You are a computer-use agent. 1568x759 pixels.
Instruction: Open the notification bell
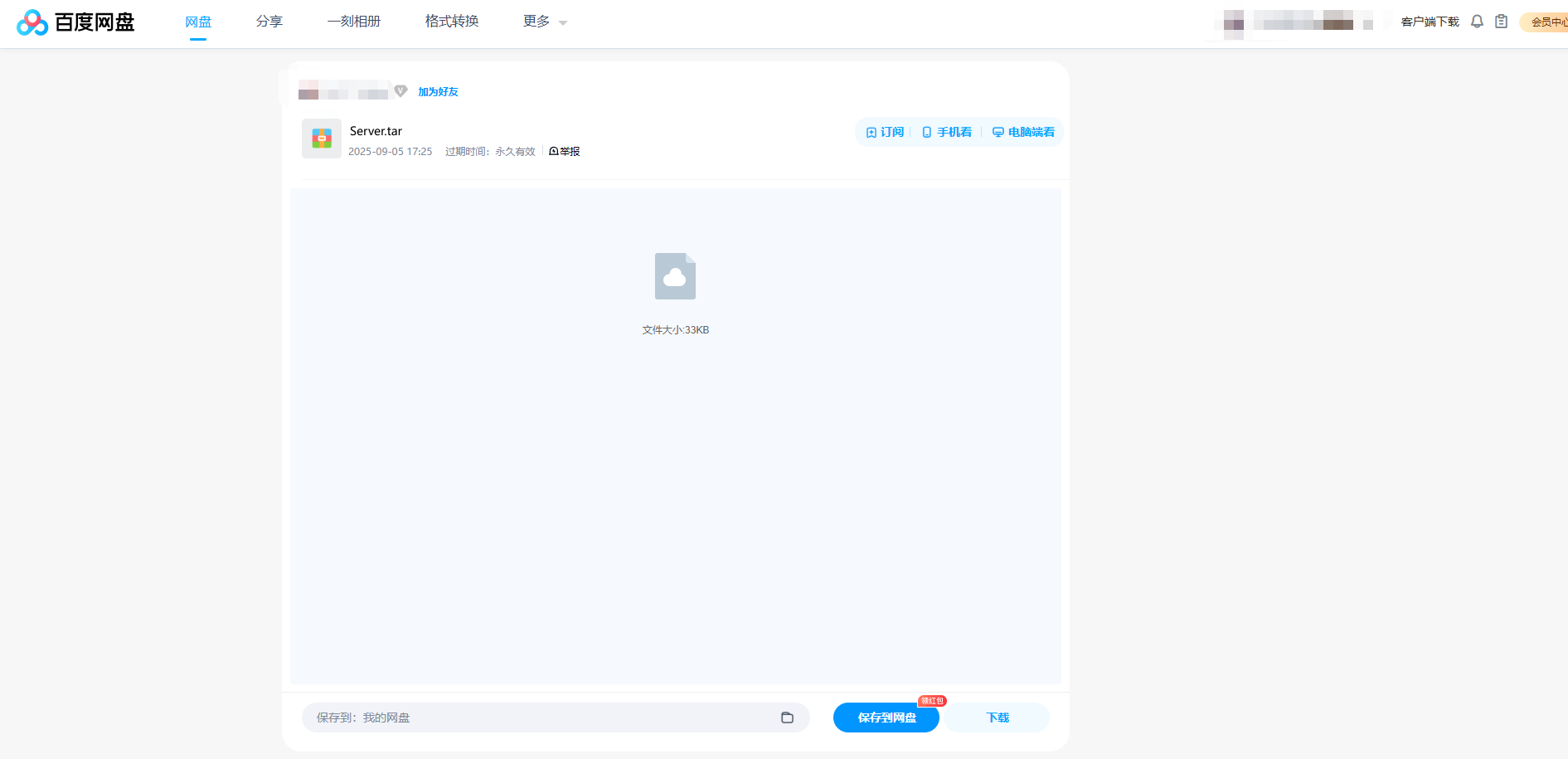(1477, 22)
